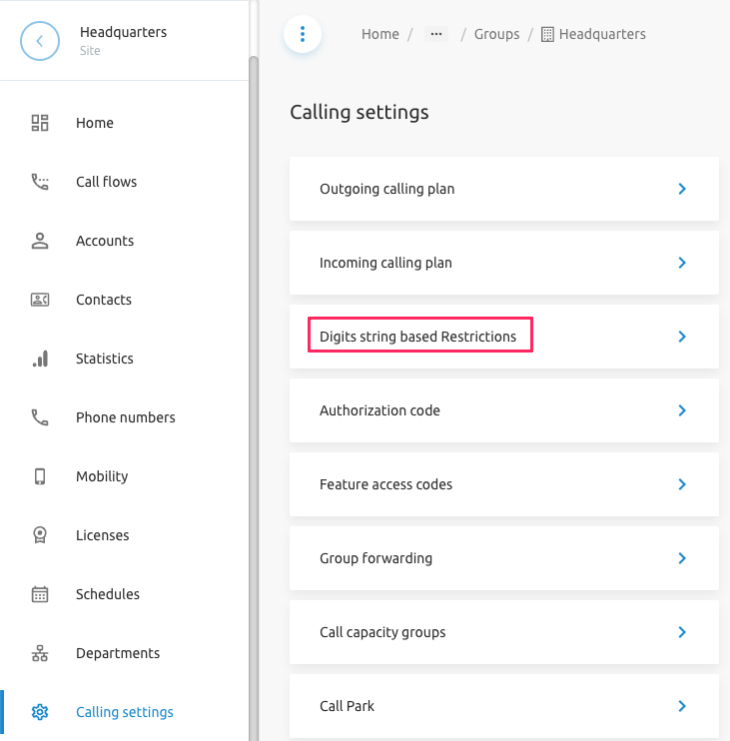Screen dimensions: 730x741
Task: Go to Phone numbers in sidebar
Action: point(125,418)
